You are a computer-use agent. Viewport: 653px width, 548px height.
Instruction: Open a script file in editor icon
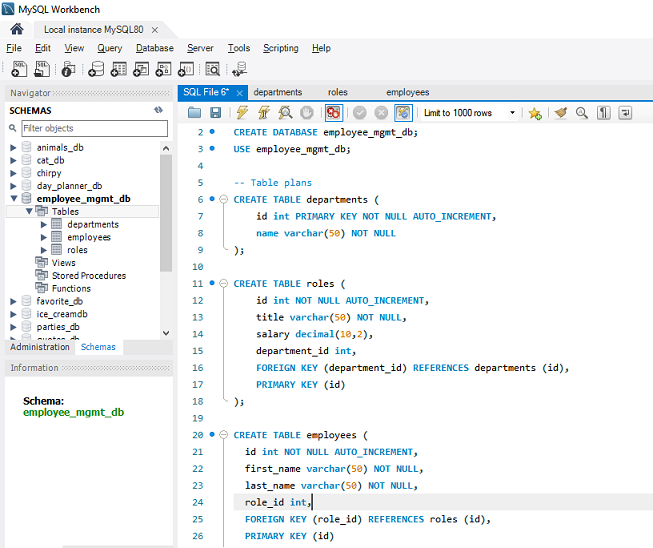click(x=194, y=112)
